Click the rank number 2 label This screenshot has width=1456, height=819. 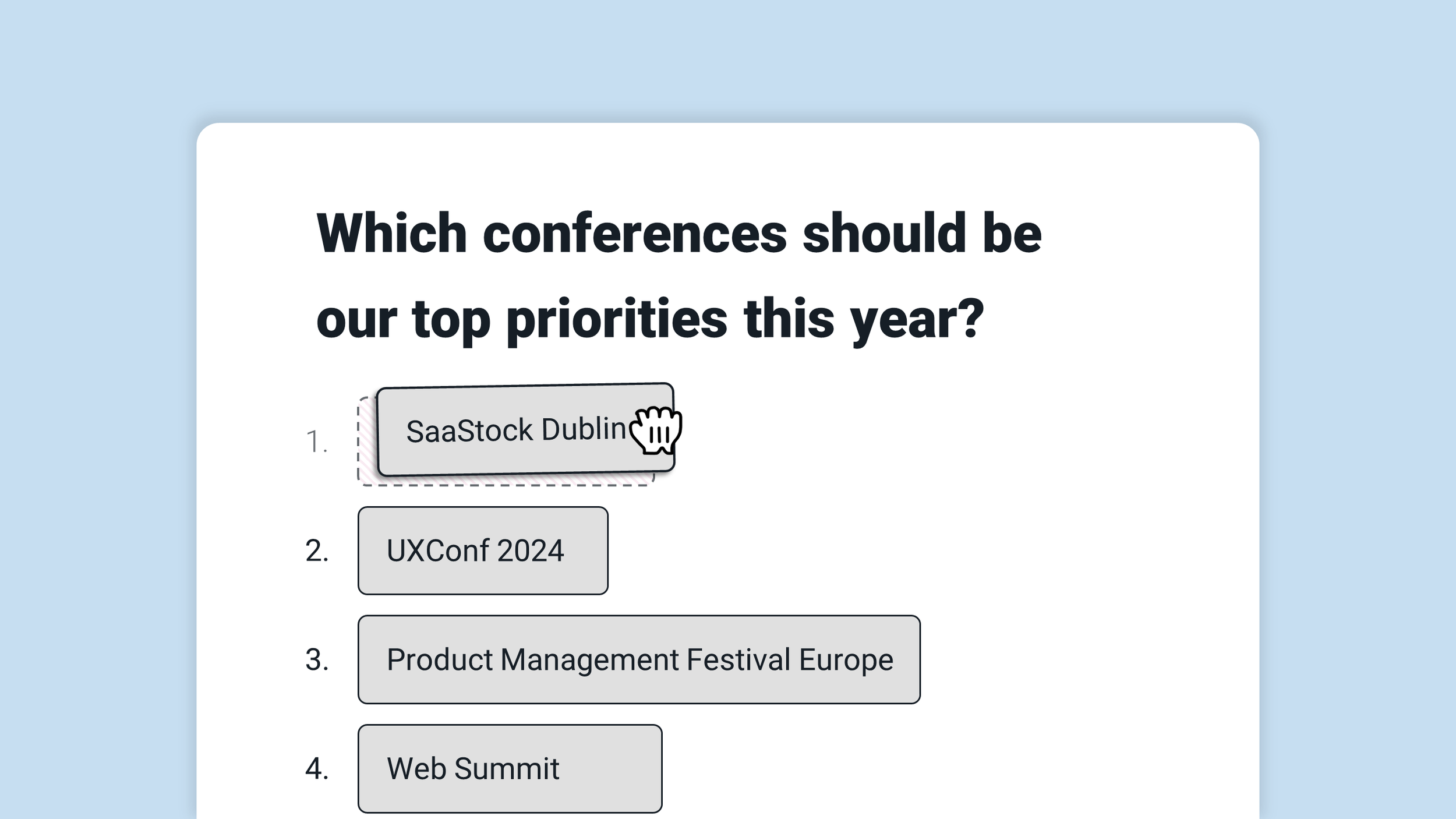pyautogui.click(x=317, y=550)
